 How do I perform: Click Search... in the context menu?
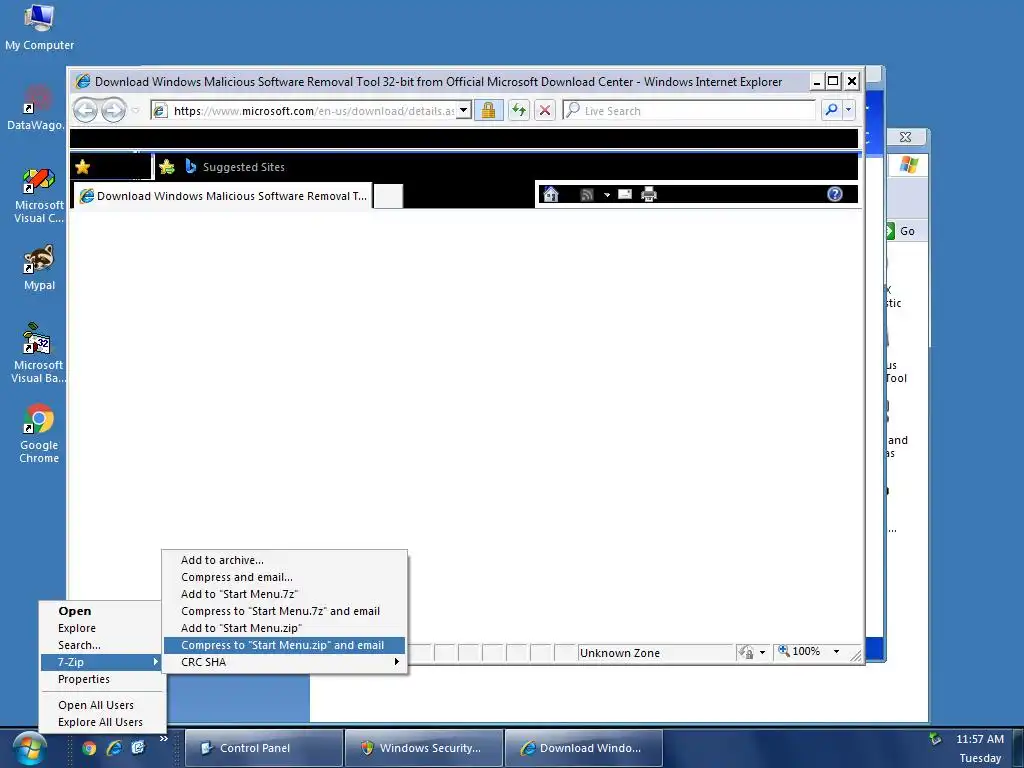tap(101, 645)
